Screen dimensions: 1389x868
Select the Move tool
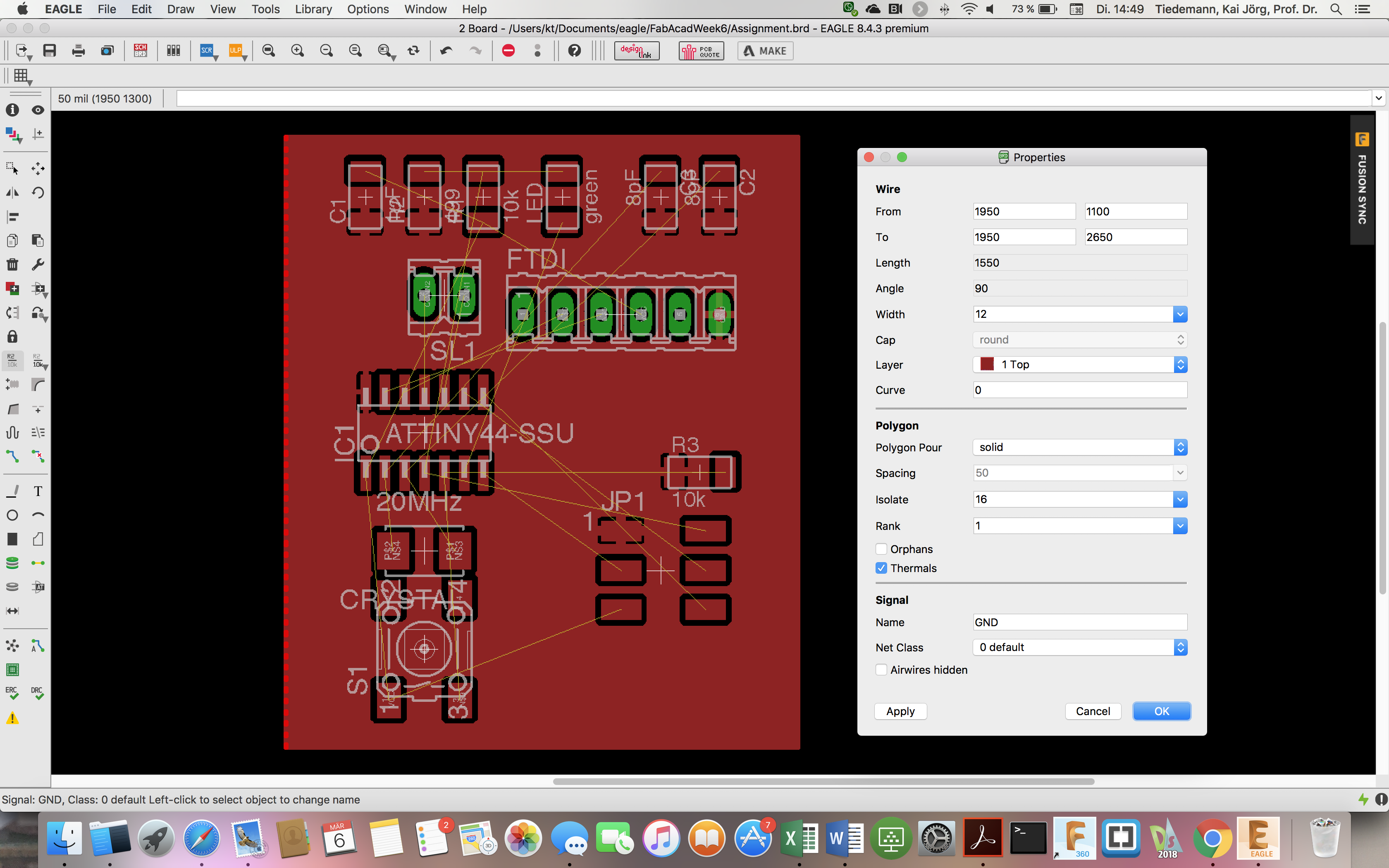pyautogui.click(x=38, y=168)
